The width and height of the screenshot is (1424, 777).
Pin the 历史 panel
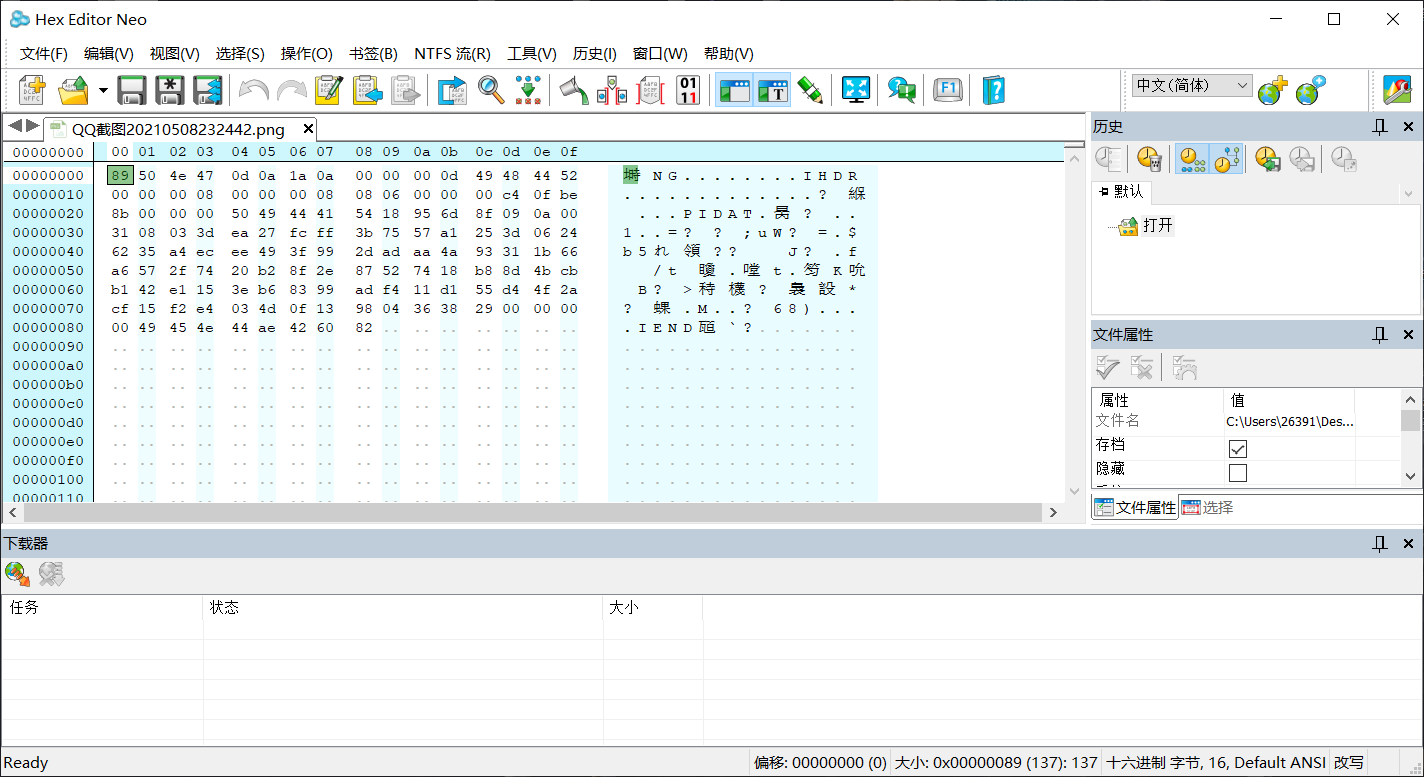click(x=1380, y=127)
